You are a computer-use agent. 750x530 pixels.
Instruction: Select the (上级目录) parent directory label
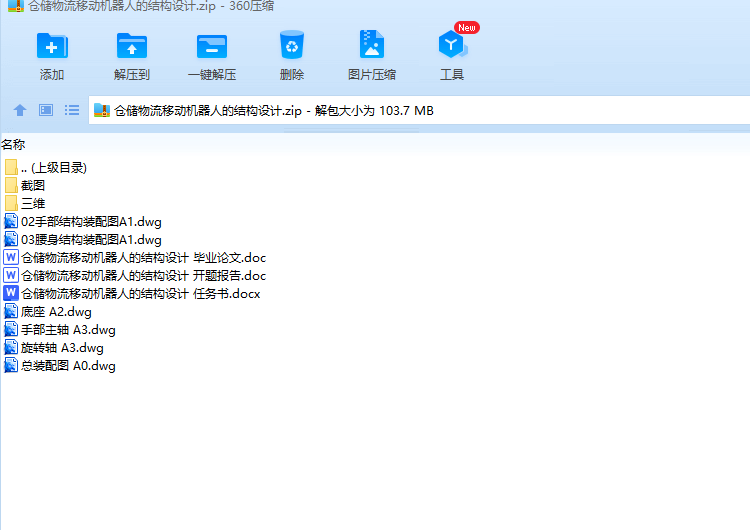click(59, 167)
